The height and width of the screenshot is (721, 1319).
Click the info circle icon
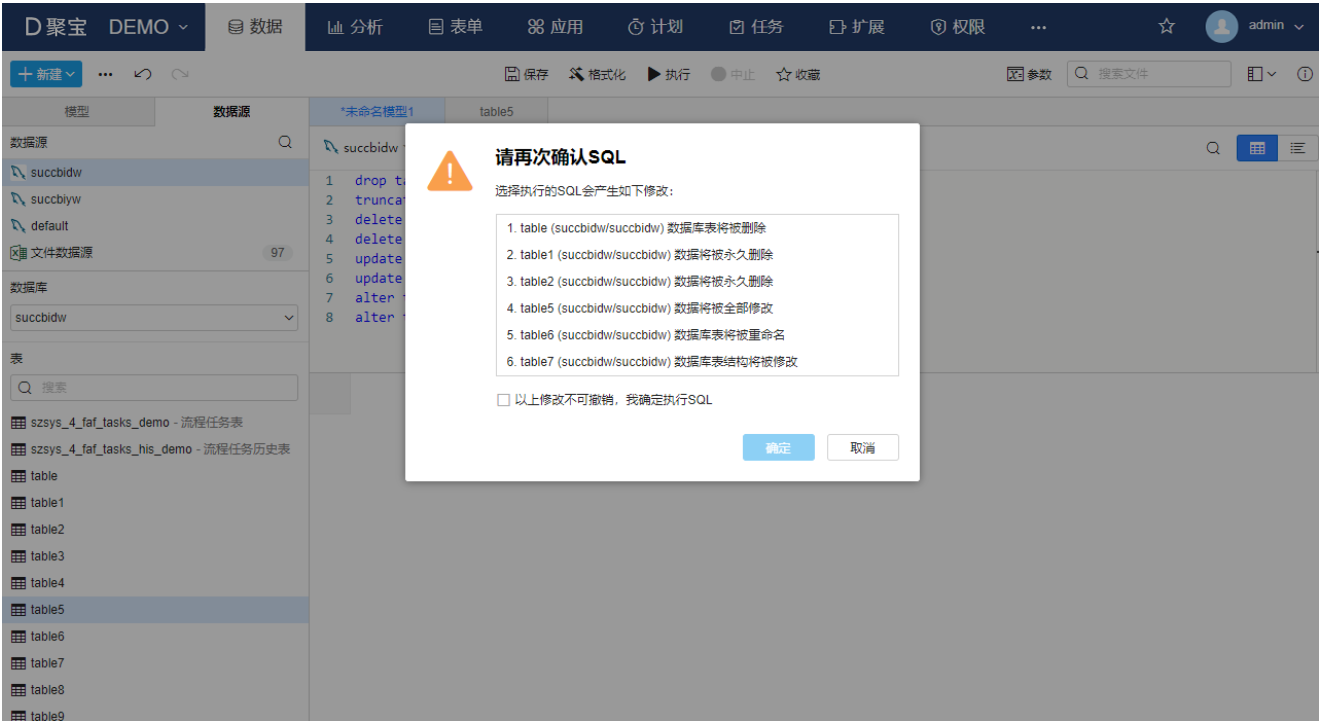[x=1304, y=74]
